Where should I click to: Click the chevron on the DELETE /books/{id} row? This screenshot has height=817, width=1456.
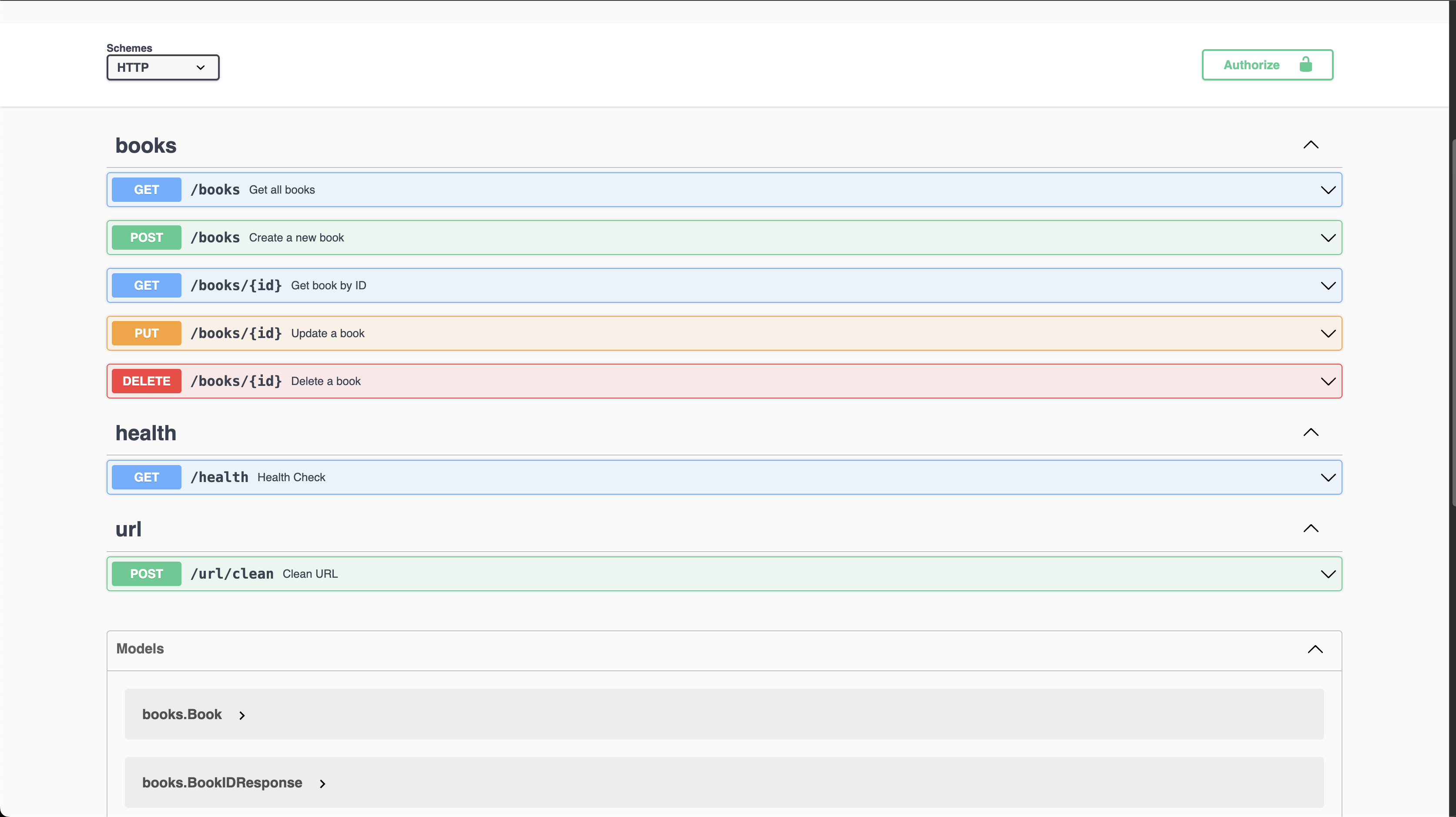click(x=1328, y=382)
